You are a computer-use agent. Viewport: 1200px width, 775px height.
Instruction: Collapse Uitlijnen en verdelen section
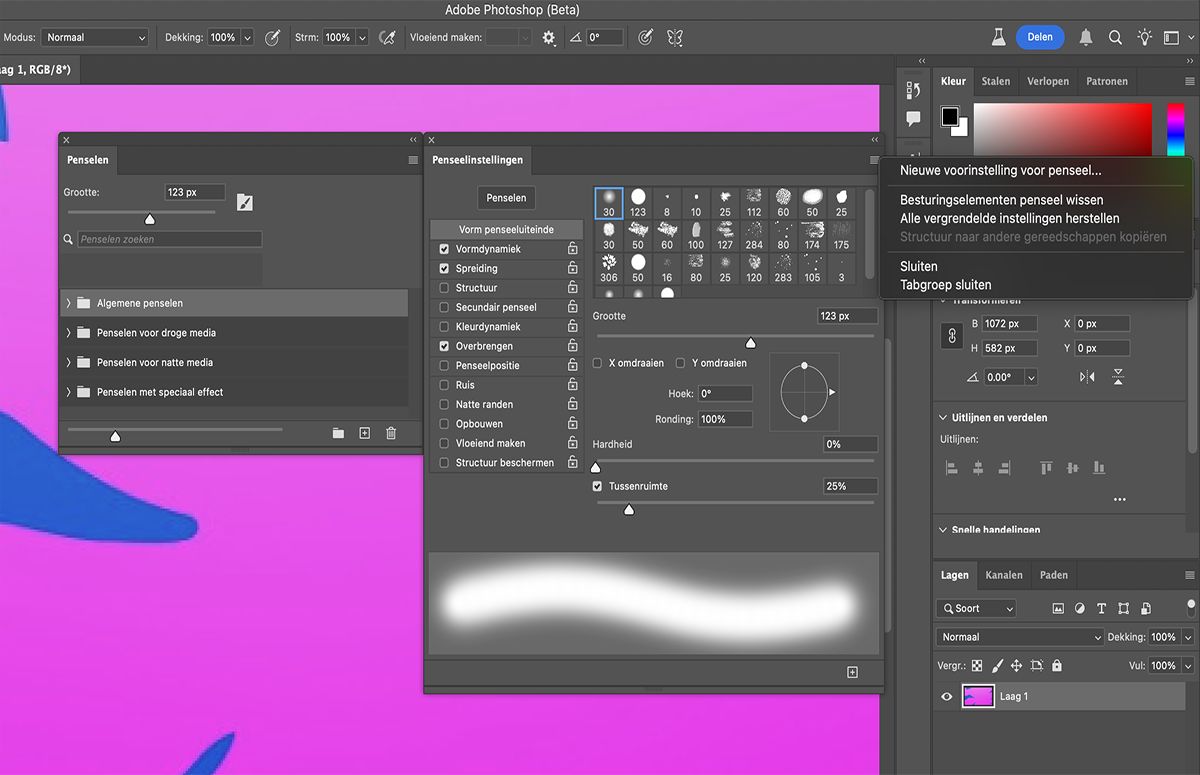click(x=944, y=418)
